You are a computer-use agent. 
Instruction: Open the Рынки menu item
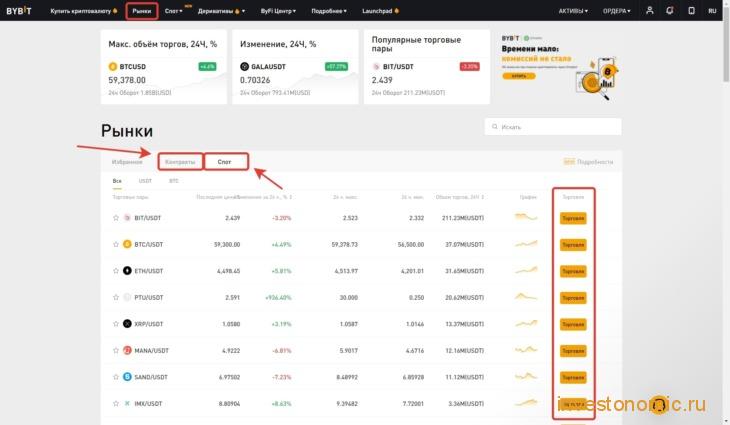[x=142, y=11]
